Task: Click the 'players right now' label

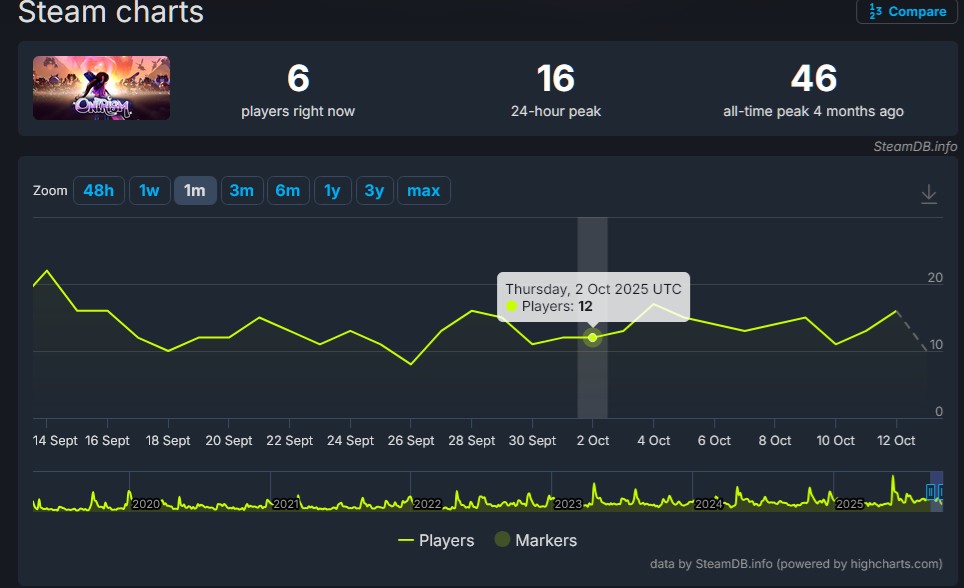Action: (298, 111)
